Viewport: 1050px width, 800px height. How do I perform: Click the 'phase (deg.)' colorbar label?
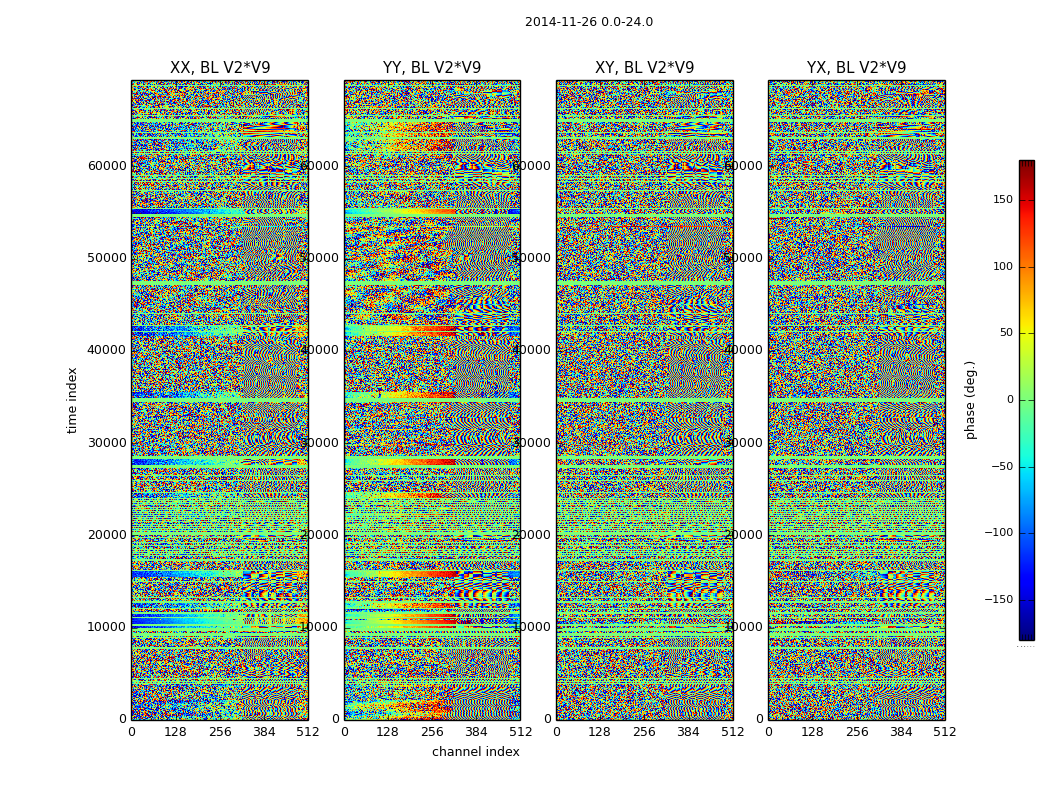[x=970, y=400]
